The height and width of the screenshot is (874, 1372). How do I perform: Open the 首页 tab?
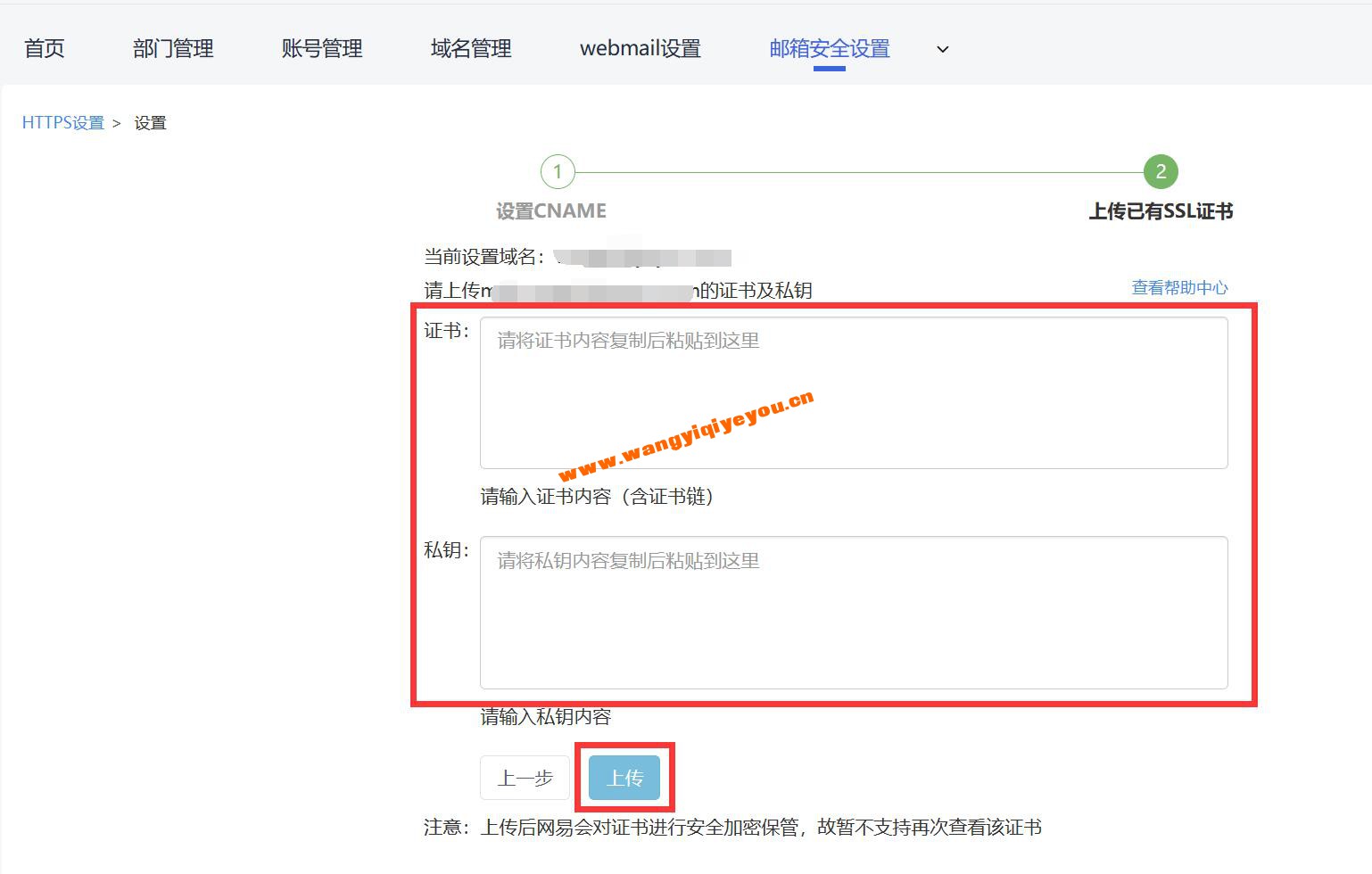click(x=44, y=48)
